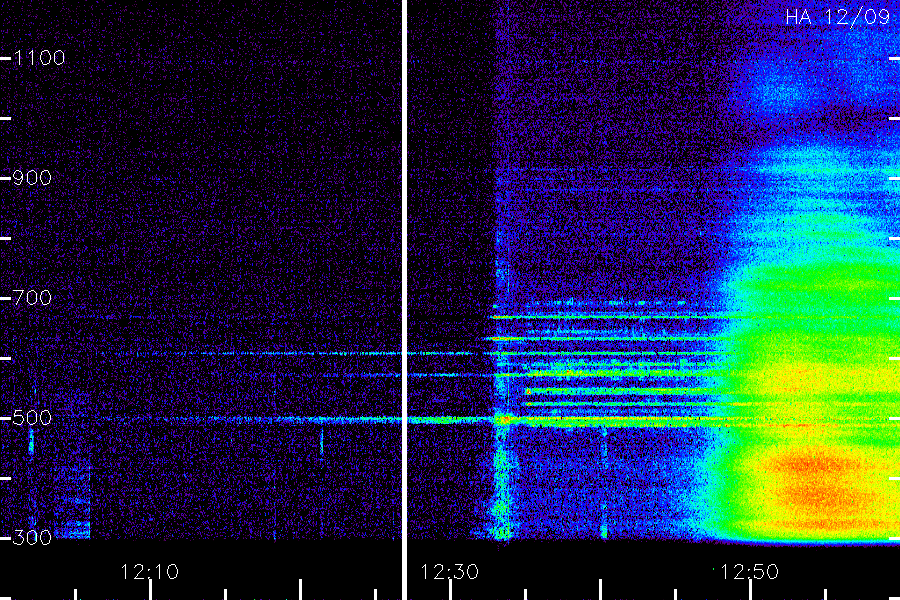Click the 500 frequency axis label
This screenshot has height=600, width=900.
(32, 417)
